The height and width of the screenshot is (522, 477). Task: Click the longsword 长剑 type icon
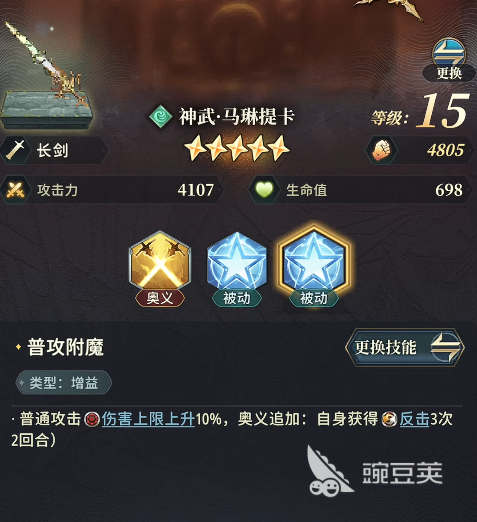point(15,150)
